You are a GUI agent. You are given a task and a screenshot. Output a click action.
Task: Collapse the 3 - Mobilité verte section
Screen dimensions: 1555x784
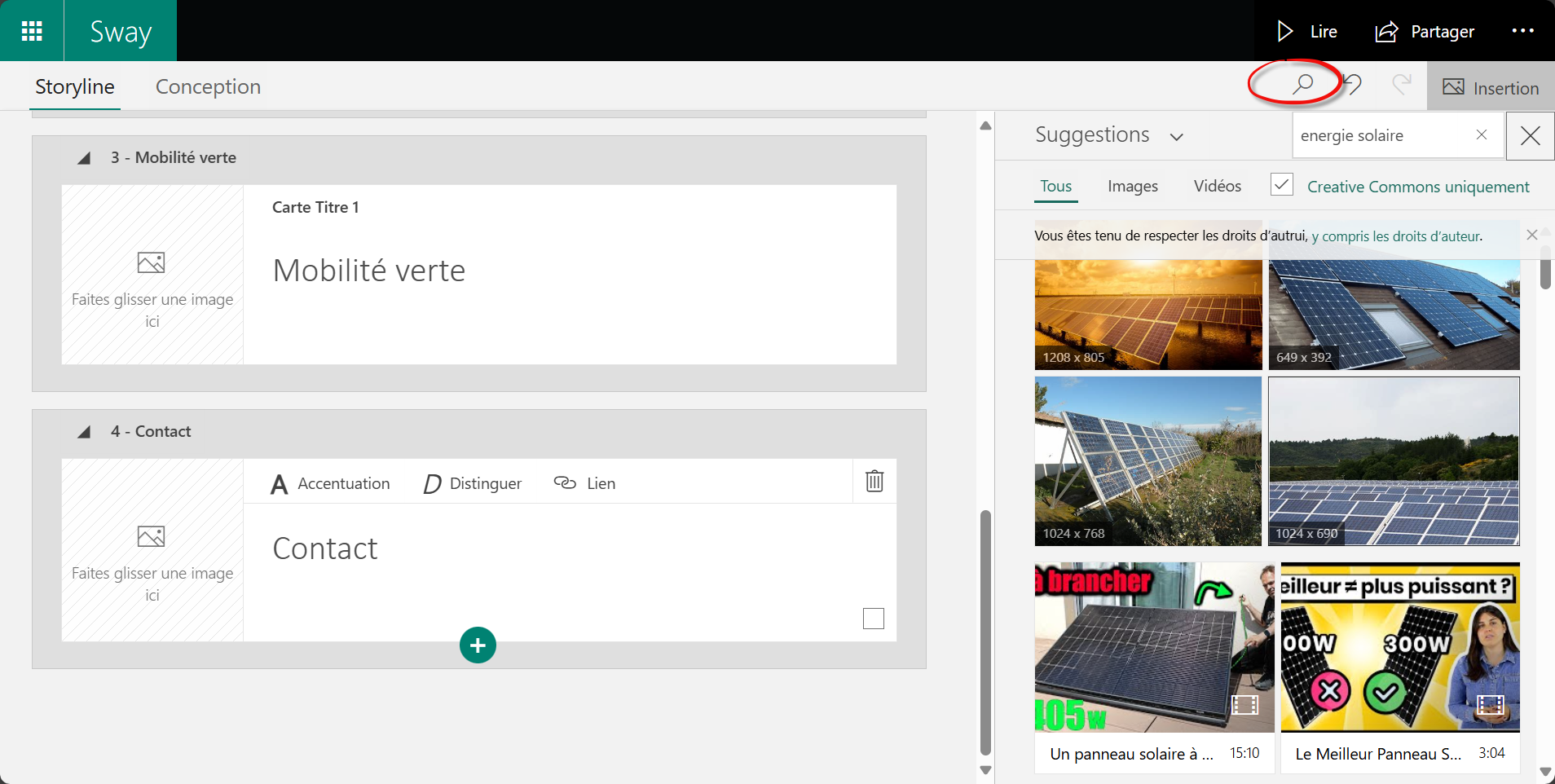point(84,158)
